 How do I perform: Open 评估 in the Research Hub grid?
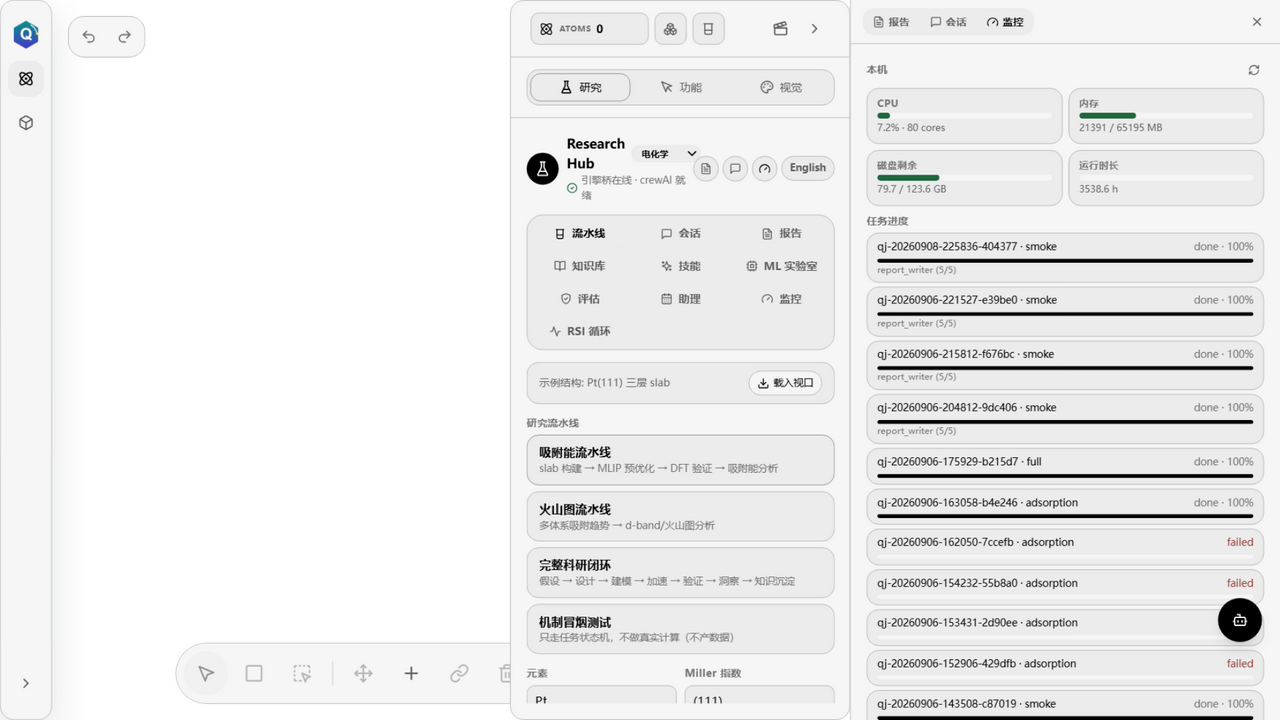[x=580, y=299]
